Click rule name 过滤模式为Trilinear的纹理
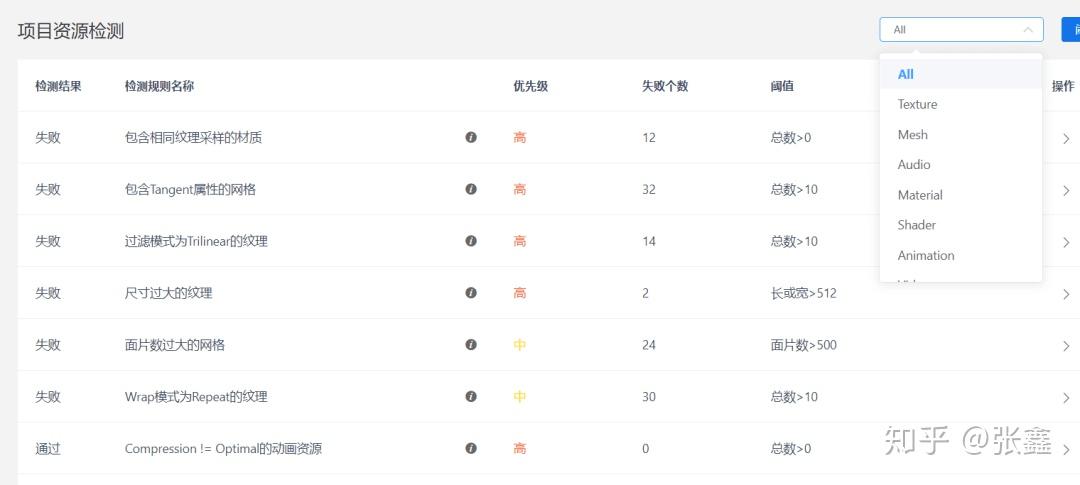Image resolution: width=1080 pixels, height=485 pixels. click(x=196, y=241)
